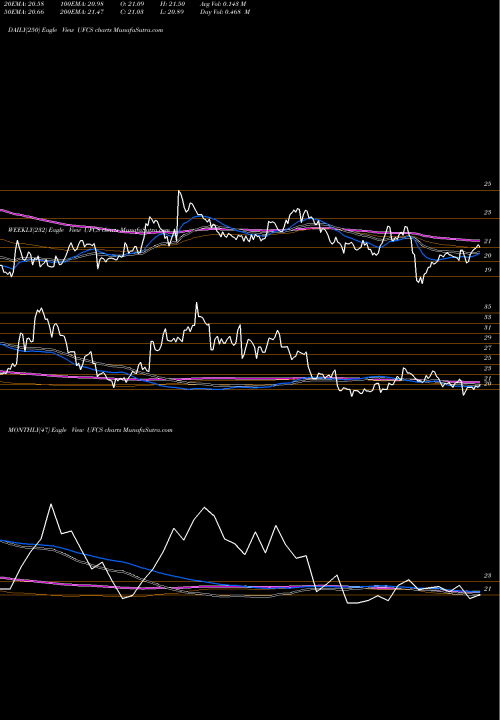Select the 100EMA: 20.98 reading
This screenshot has height=720, width=500.
pos(80,4)
